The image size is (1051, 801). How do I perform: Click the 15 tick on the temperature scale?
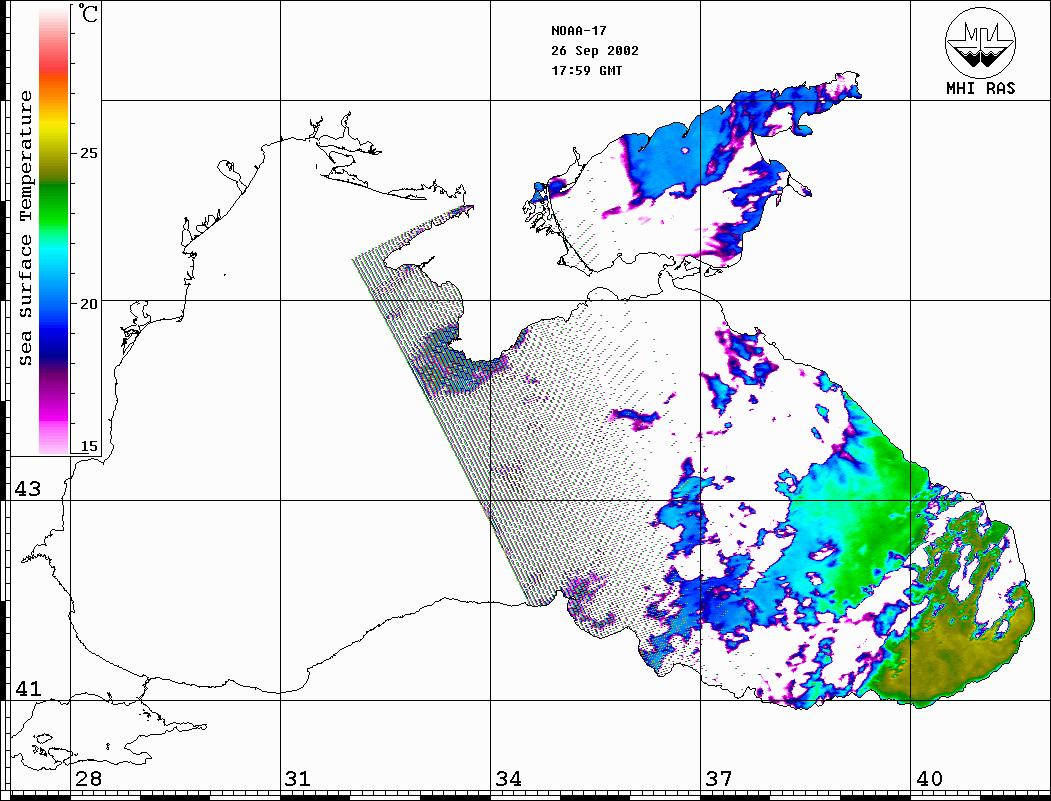[88, 446]
